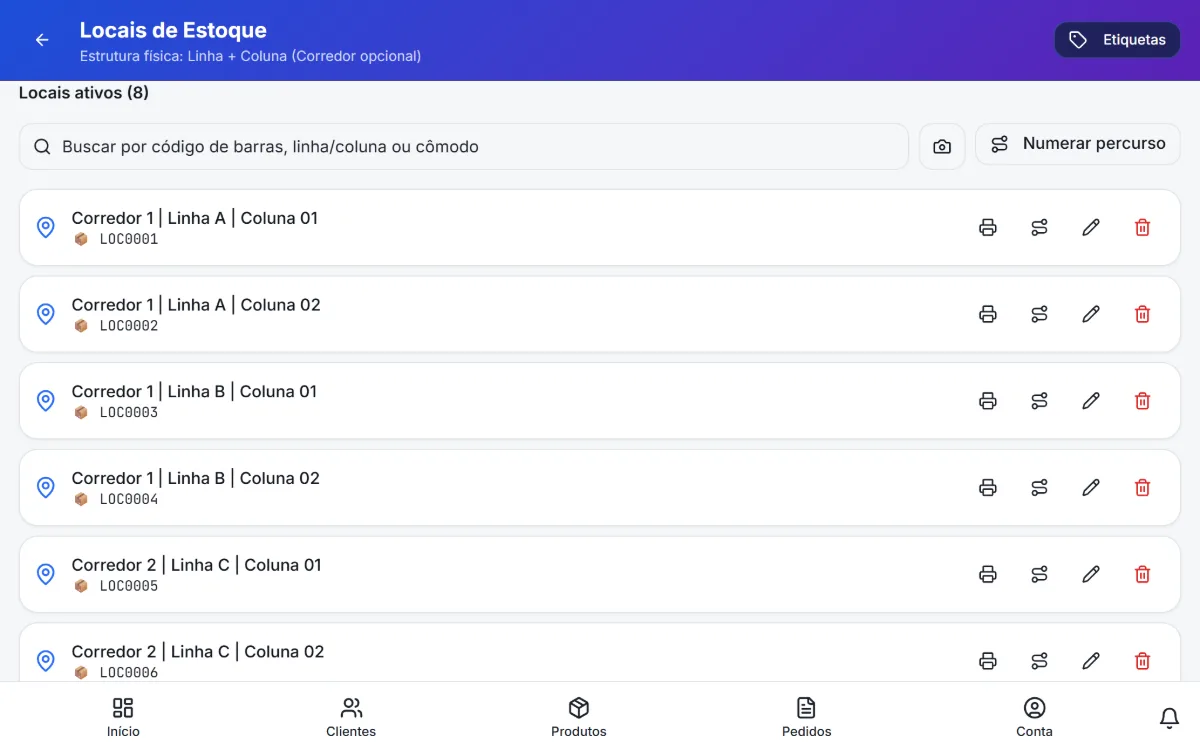Delete location LOC0003
The image size is (1200, 750).
click(1143, 401)
